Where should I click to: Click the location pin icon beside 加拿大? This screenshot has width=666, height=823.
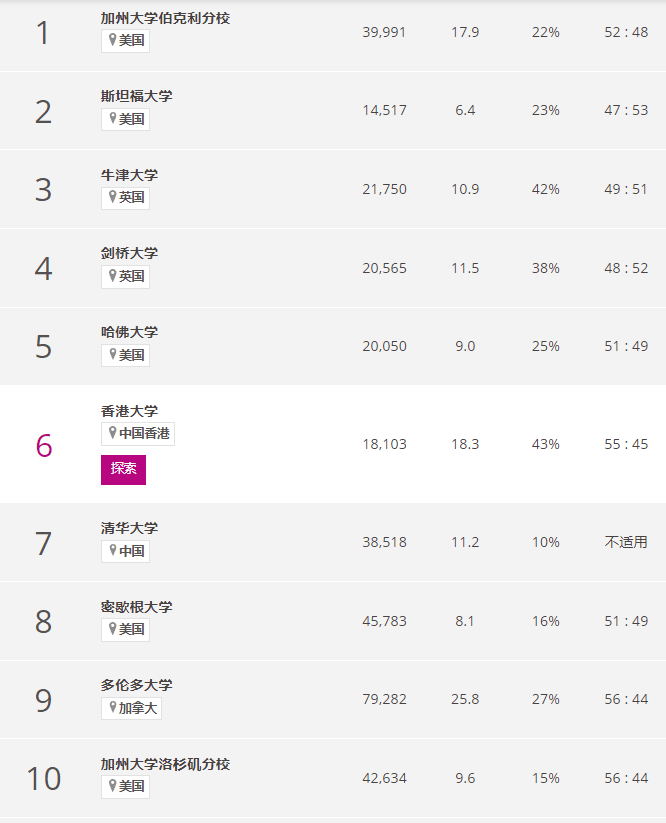coord(112,708)
